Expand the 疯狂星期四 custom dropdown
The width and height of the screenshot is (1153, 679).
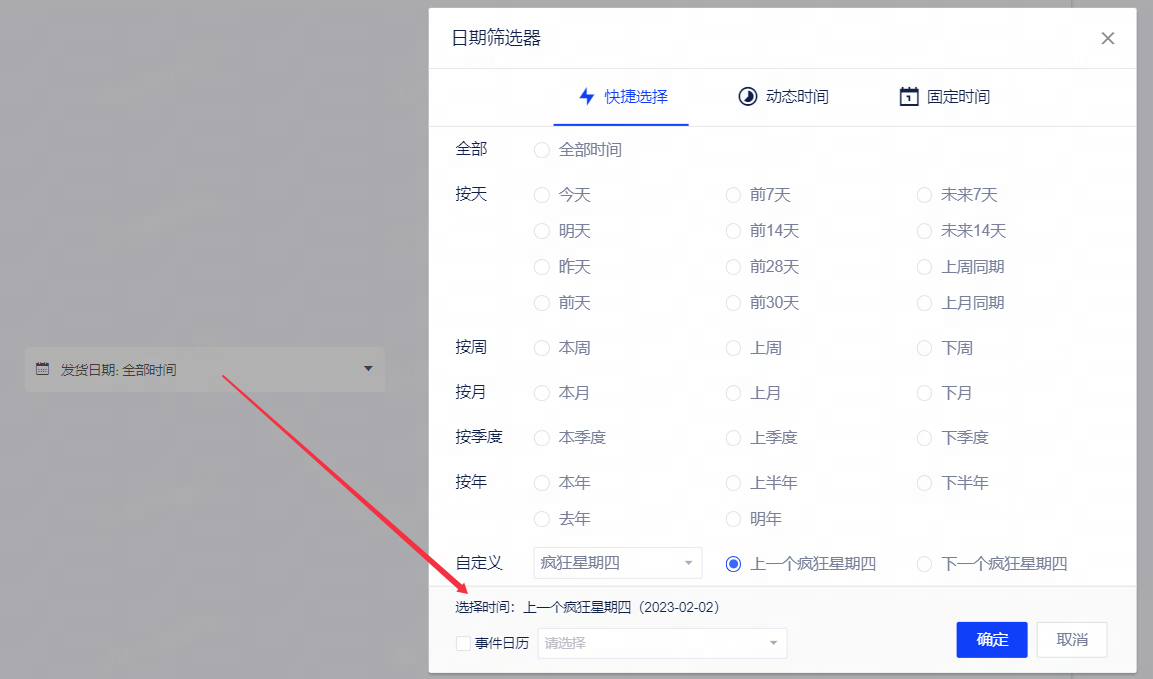pos(618,563)
